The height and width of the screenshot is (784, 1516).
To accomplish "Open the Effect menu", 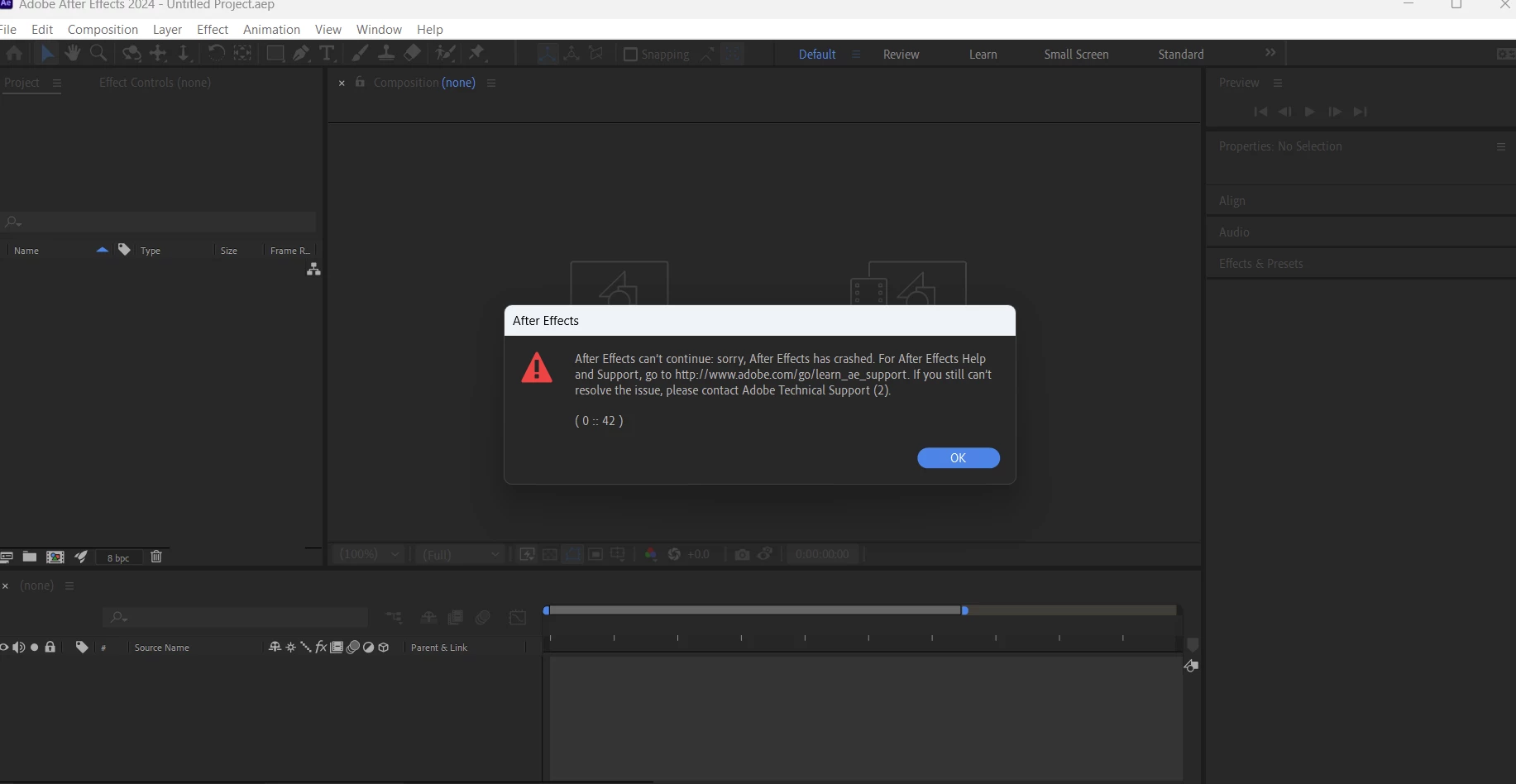I will click(x=213, y=29).
